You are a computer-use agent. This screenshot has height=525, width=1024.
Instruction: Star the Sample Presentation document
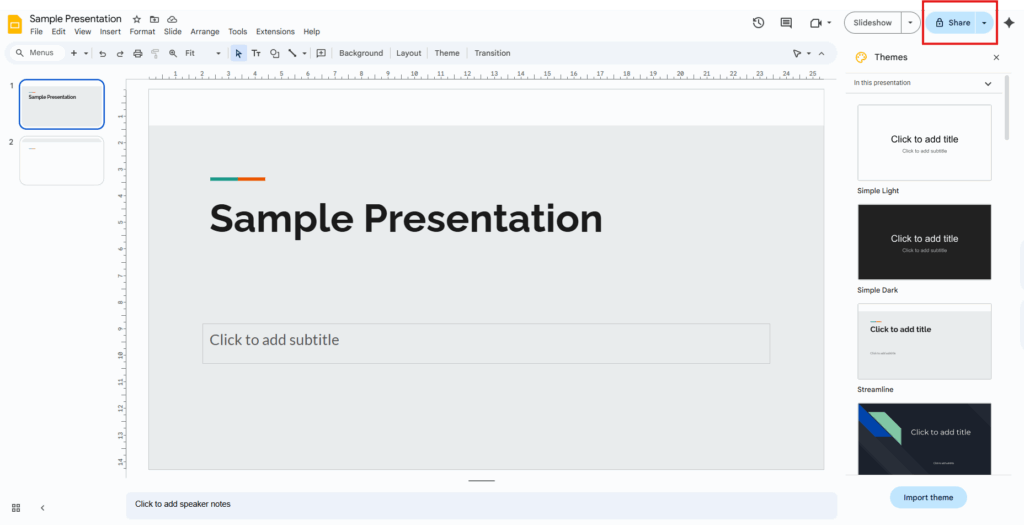pyautogui.click(x=137, y=19)
